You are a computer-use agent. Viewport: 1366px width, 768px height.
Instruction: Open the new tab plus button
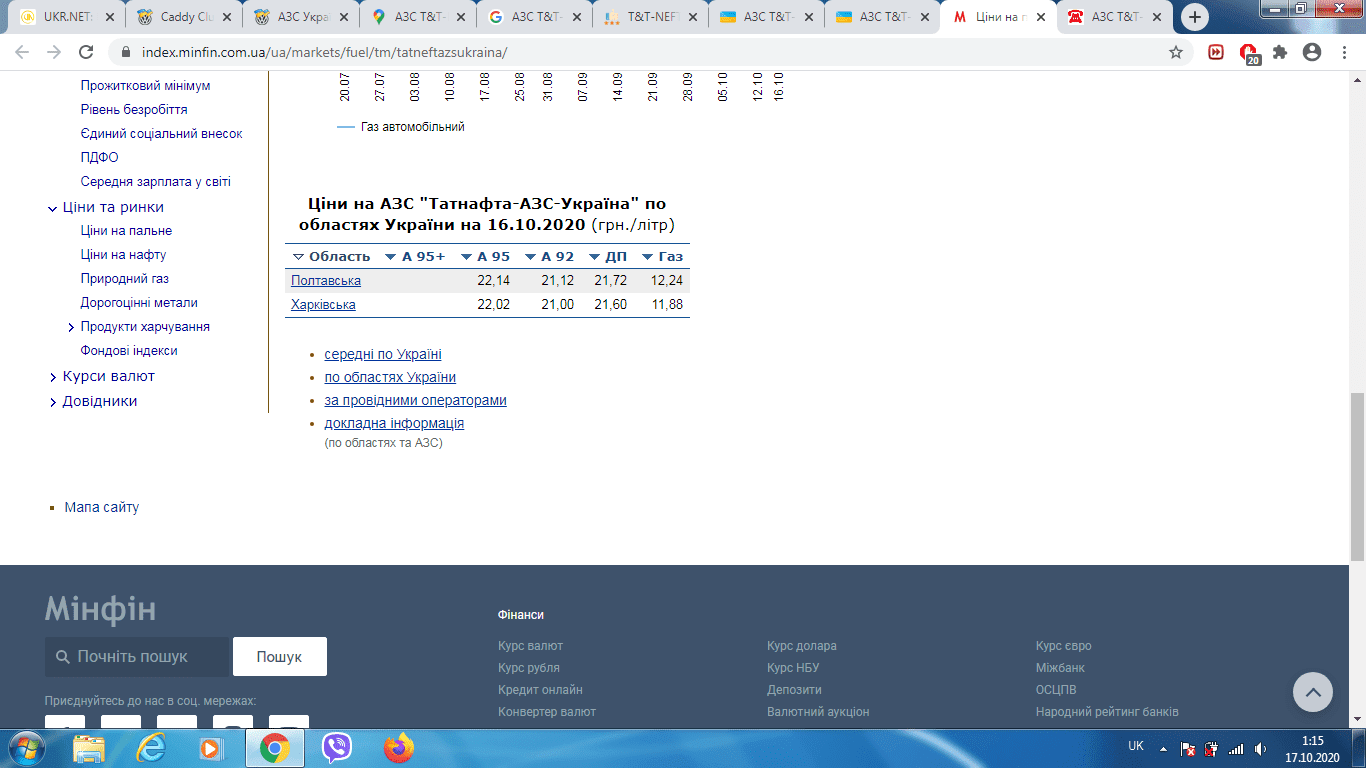pos(1195,17)
